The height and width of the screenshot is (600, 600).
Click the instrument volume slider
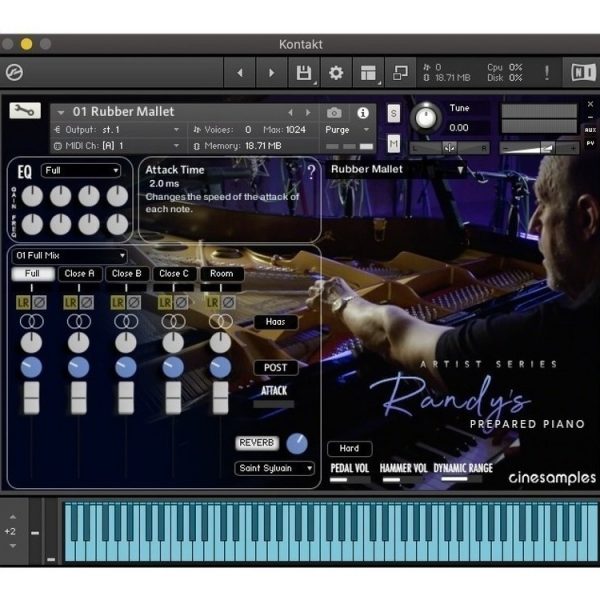pos(540,148)
